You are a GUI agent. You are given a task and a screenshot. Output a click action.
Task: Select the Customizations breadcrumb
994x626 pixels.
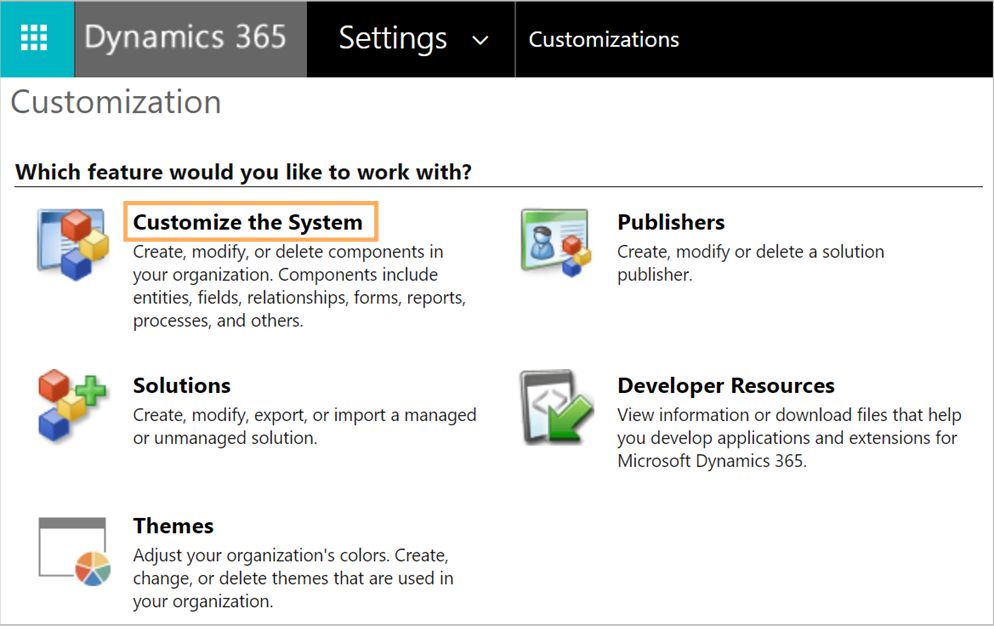[x=604, y=39]
